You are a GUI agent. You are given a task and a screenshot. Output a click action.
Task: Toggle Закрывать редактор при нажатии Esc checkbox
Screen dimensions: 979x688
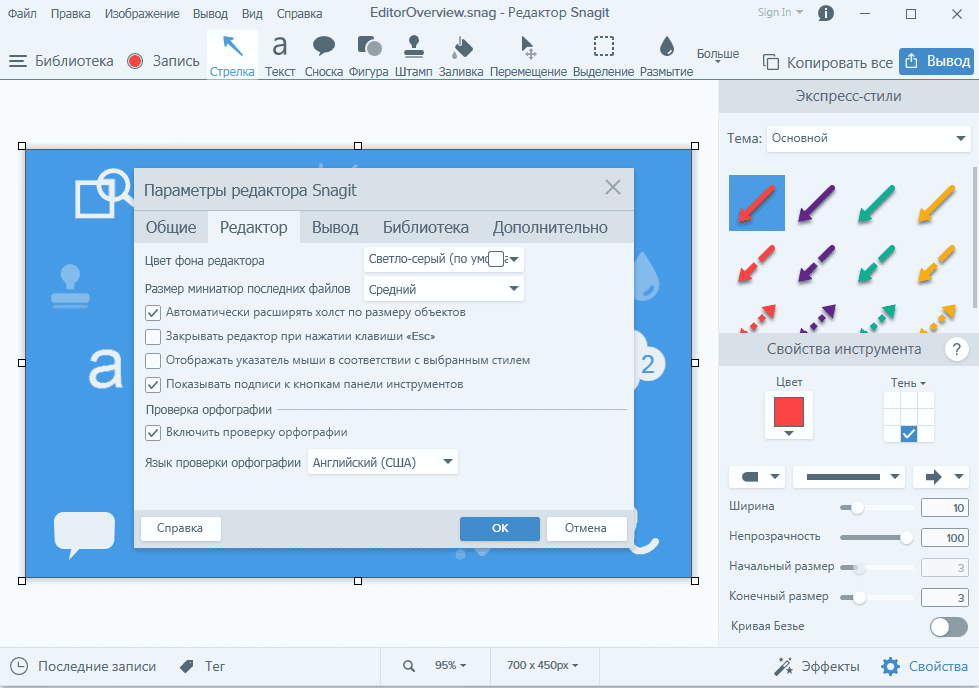coord(153,337)
